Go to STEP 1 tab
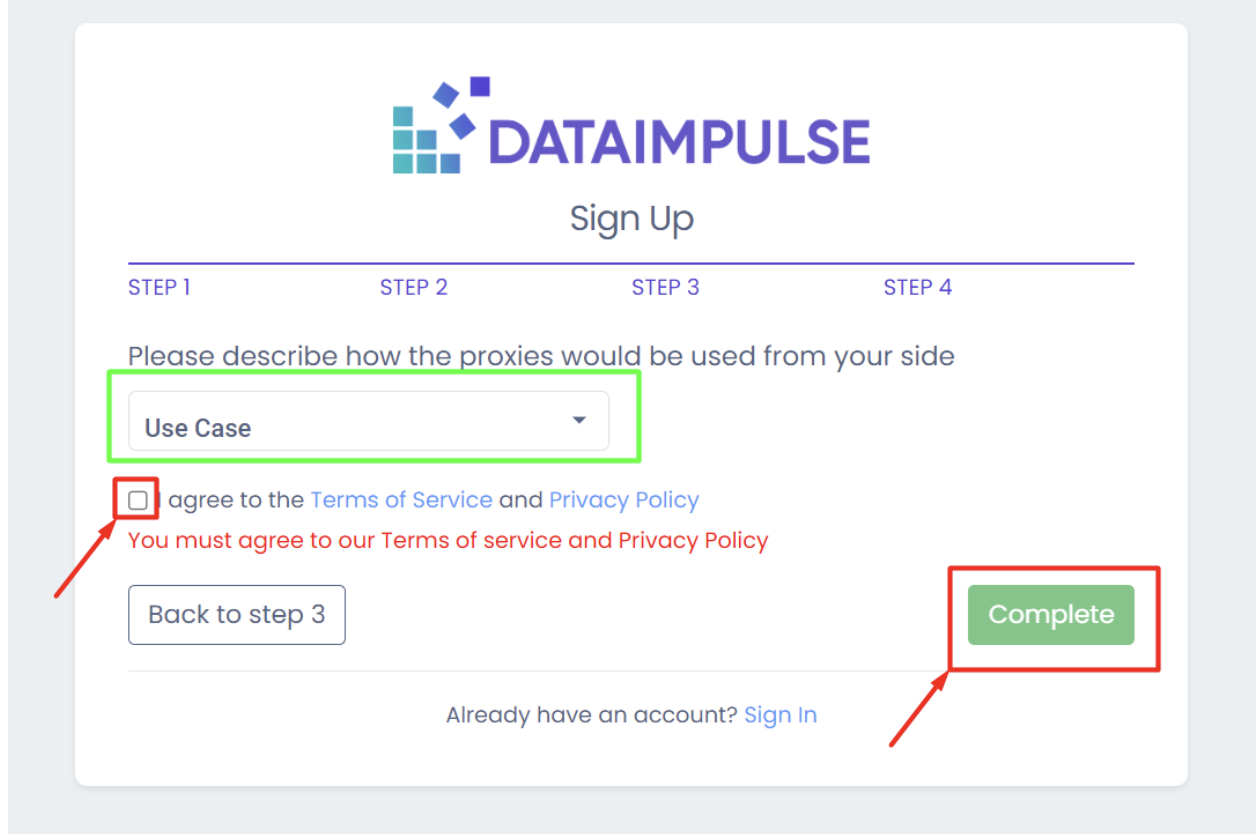The image size is (1256, 834). pyautogui.click(x=159, y=288)
